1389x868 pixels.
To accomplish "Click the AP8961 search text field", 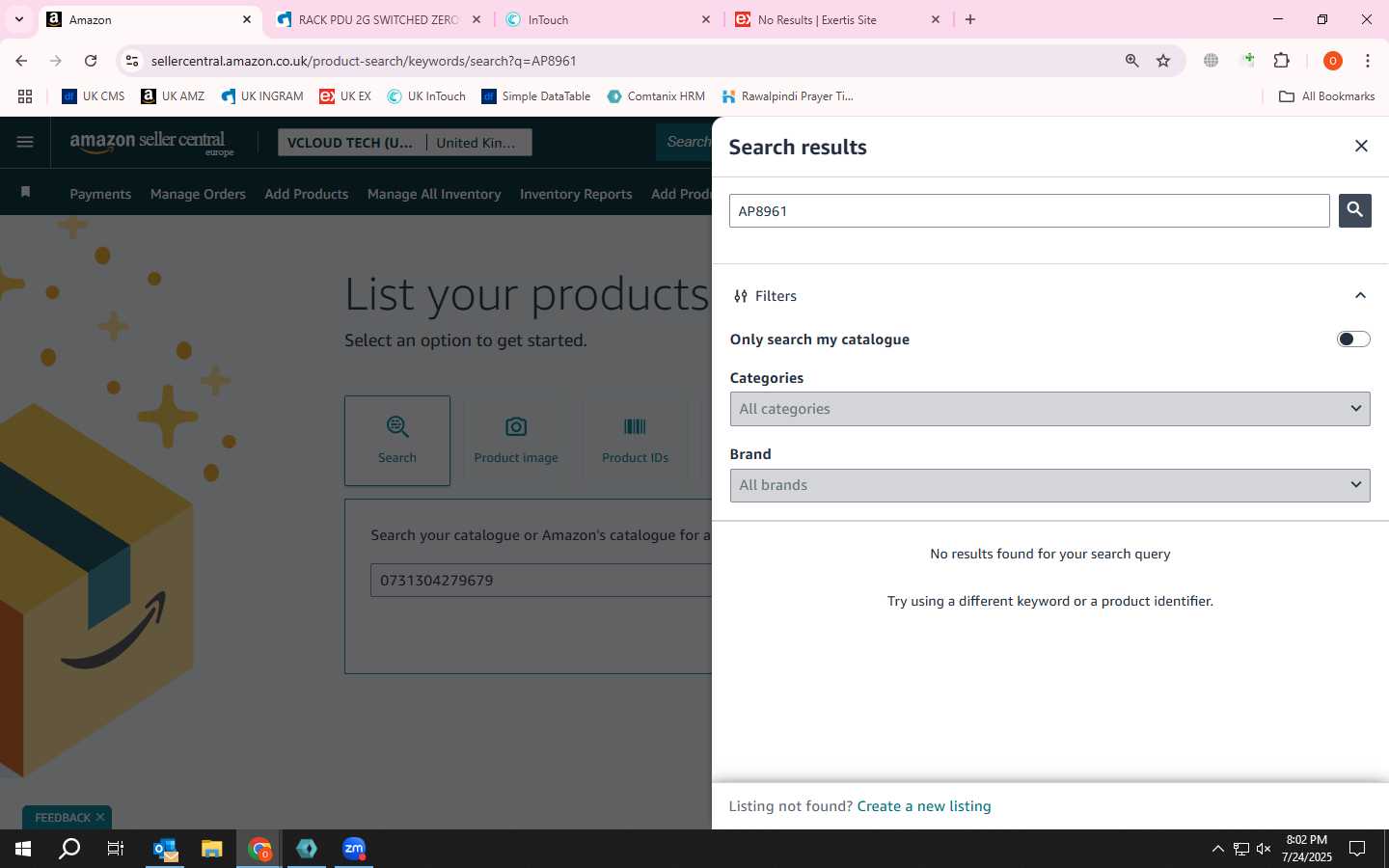I will point(1029,211).
